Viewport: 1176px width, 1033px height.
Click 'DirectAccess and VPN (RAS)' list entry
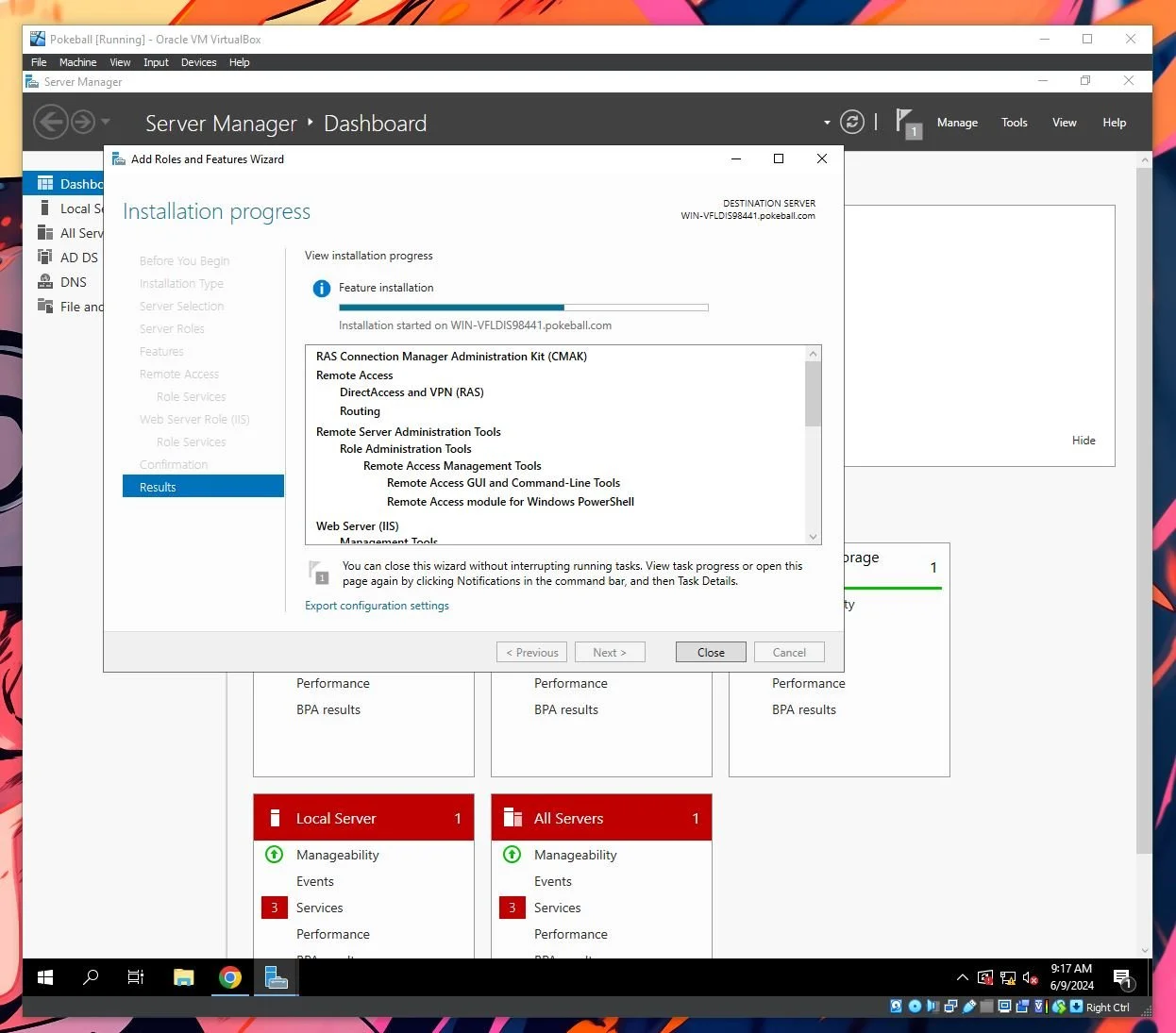coord(412,392)
